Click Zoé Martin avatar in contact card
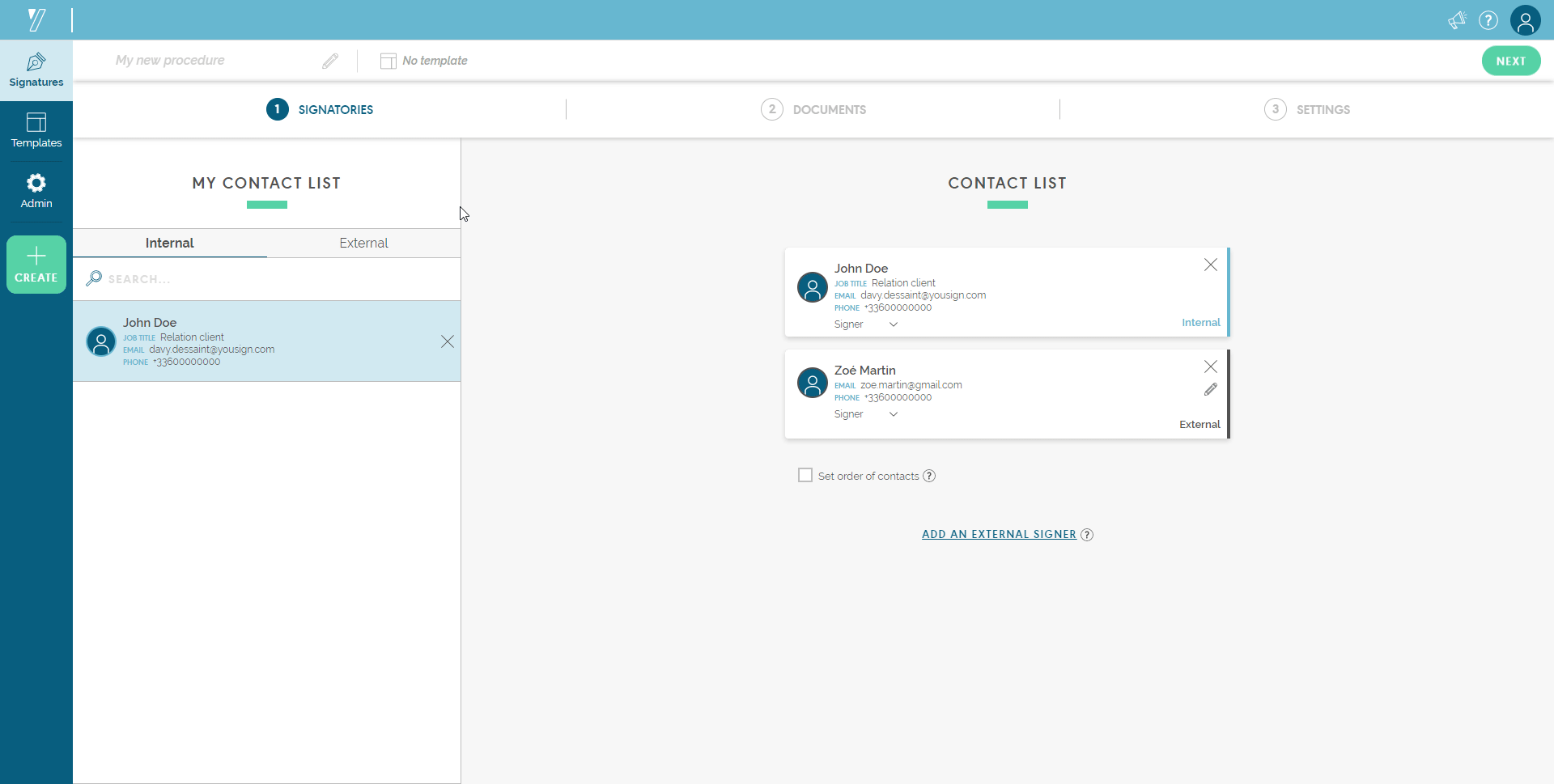The image size is (1554, 784). click(813, 383)
